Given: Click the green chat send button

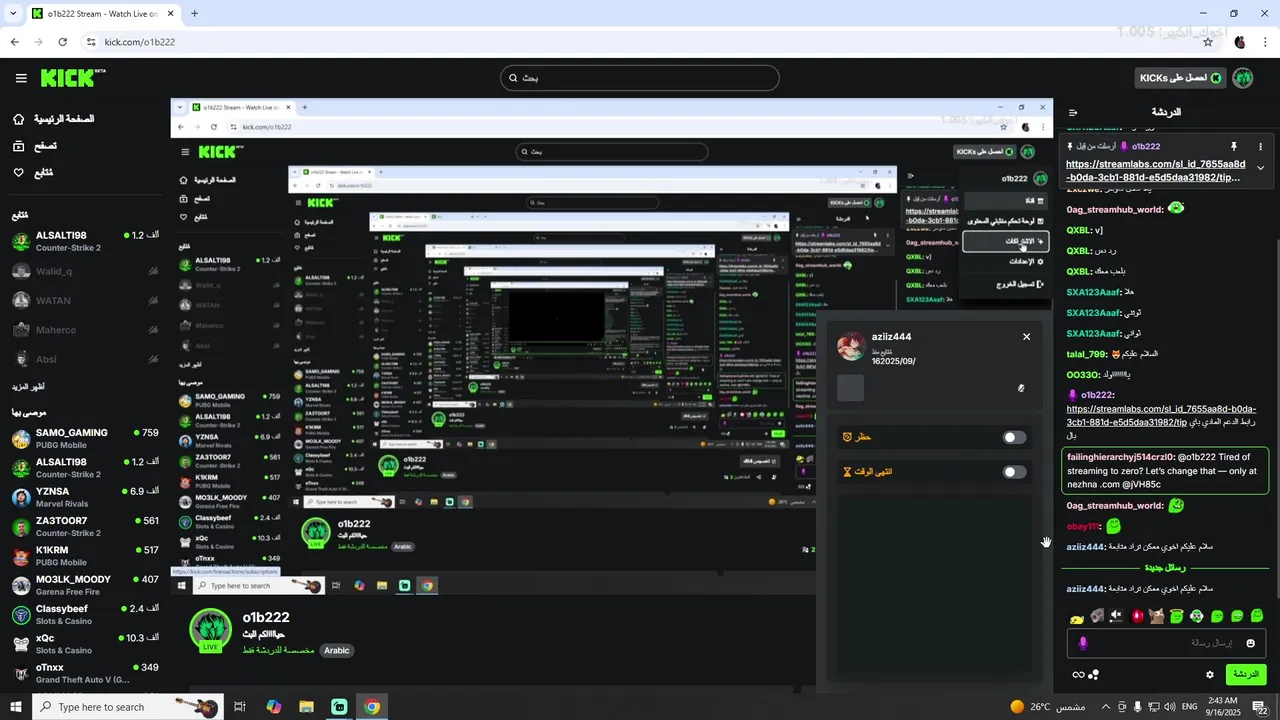Looking at the screenshot, I should [1246, 674].
